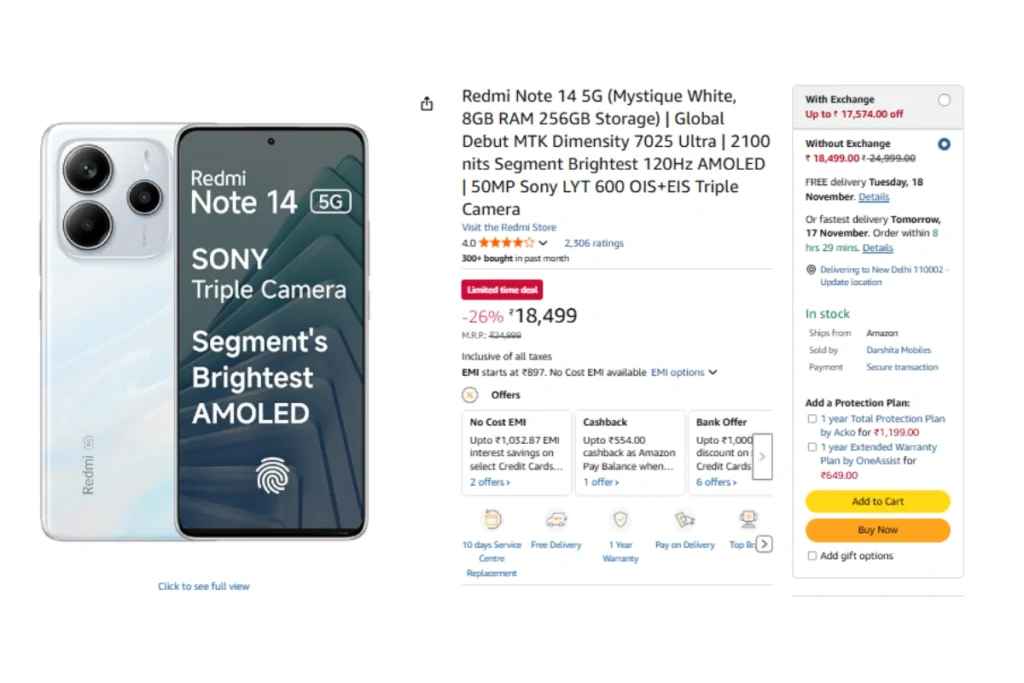Click the 1 Year Warranty shield icon
Viewport: 1024px width, 683px height.
point(620,520)
